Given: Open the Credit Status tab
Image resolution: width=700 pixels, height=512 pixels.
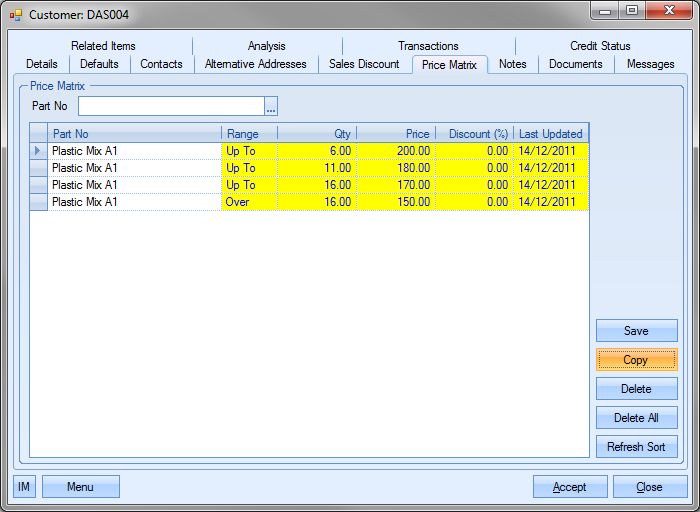Looking at the screenshot, I should pos(600,46).
